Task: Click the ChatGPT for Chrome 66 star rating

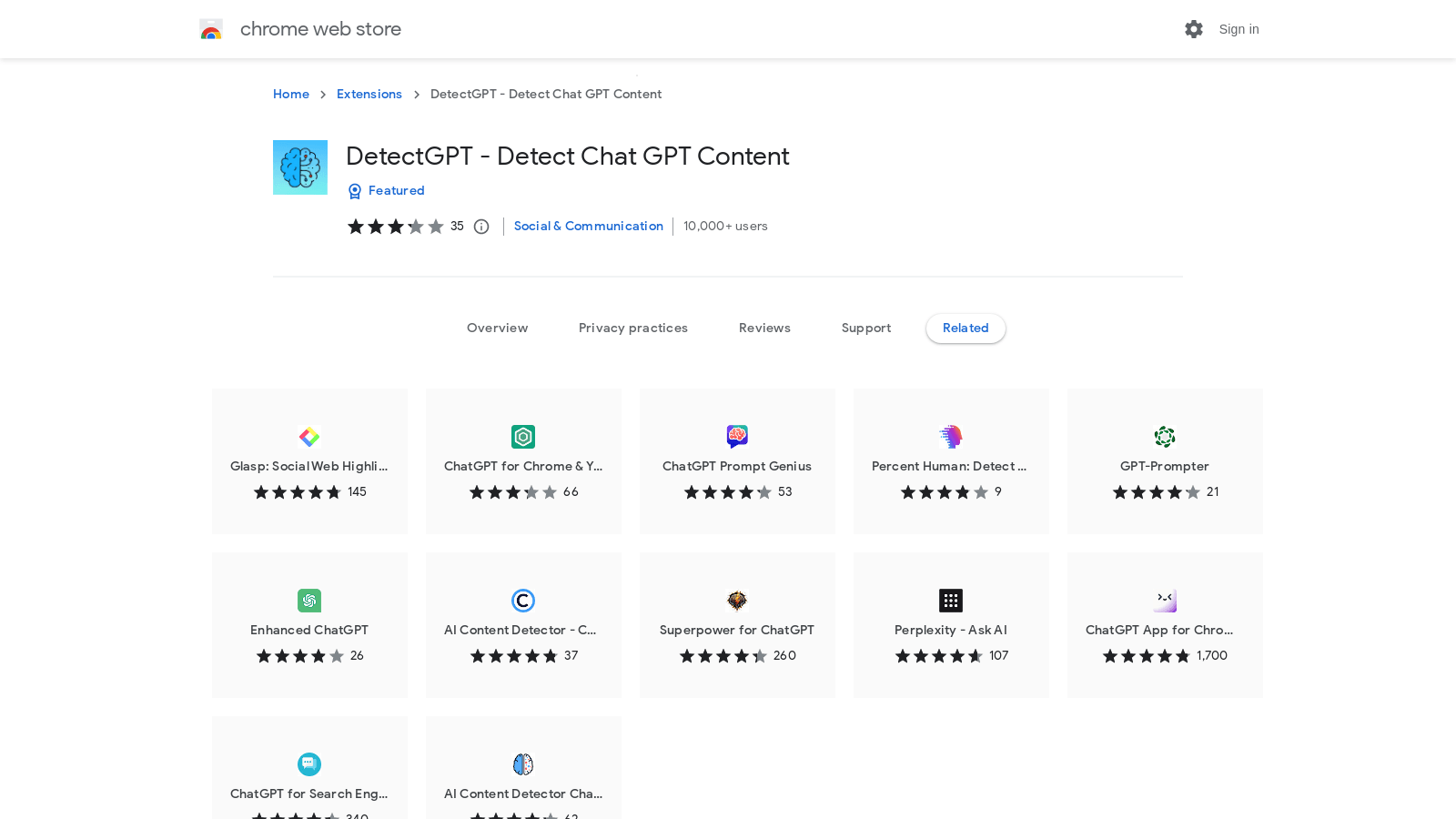Action: click(513, 492)
